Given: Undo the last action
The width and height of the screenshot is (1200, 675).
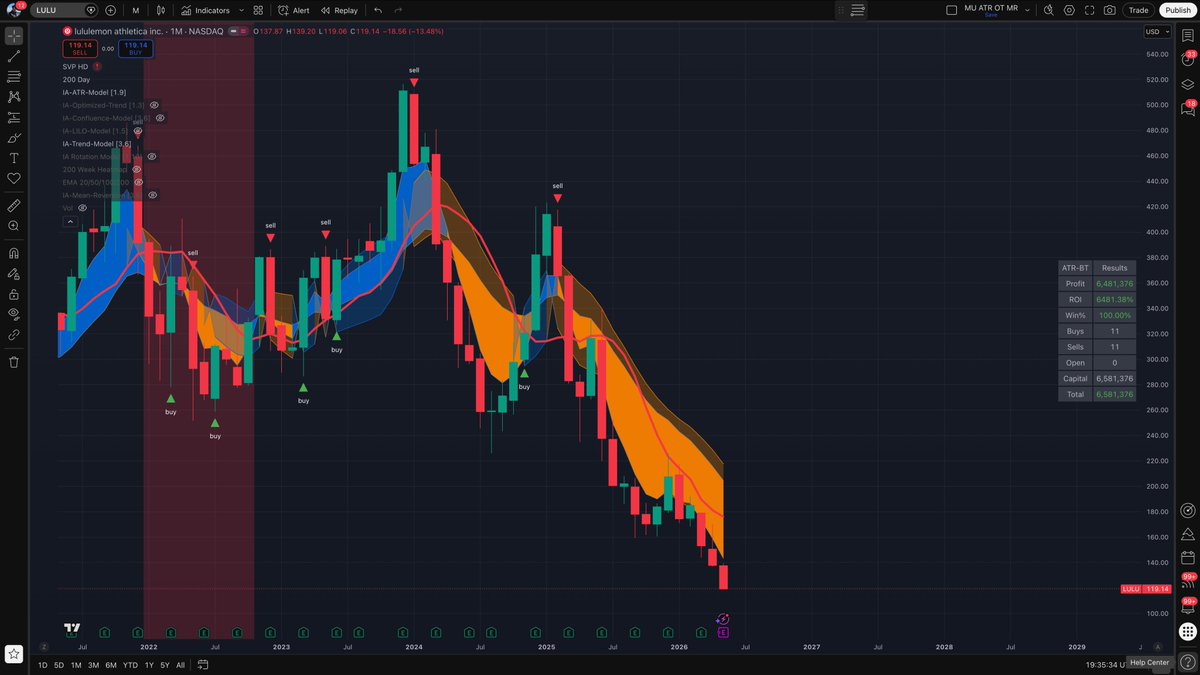Looking at the screenshot, I should pos(378,10).
